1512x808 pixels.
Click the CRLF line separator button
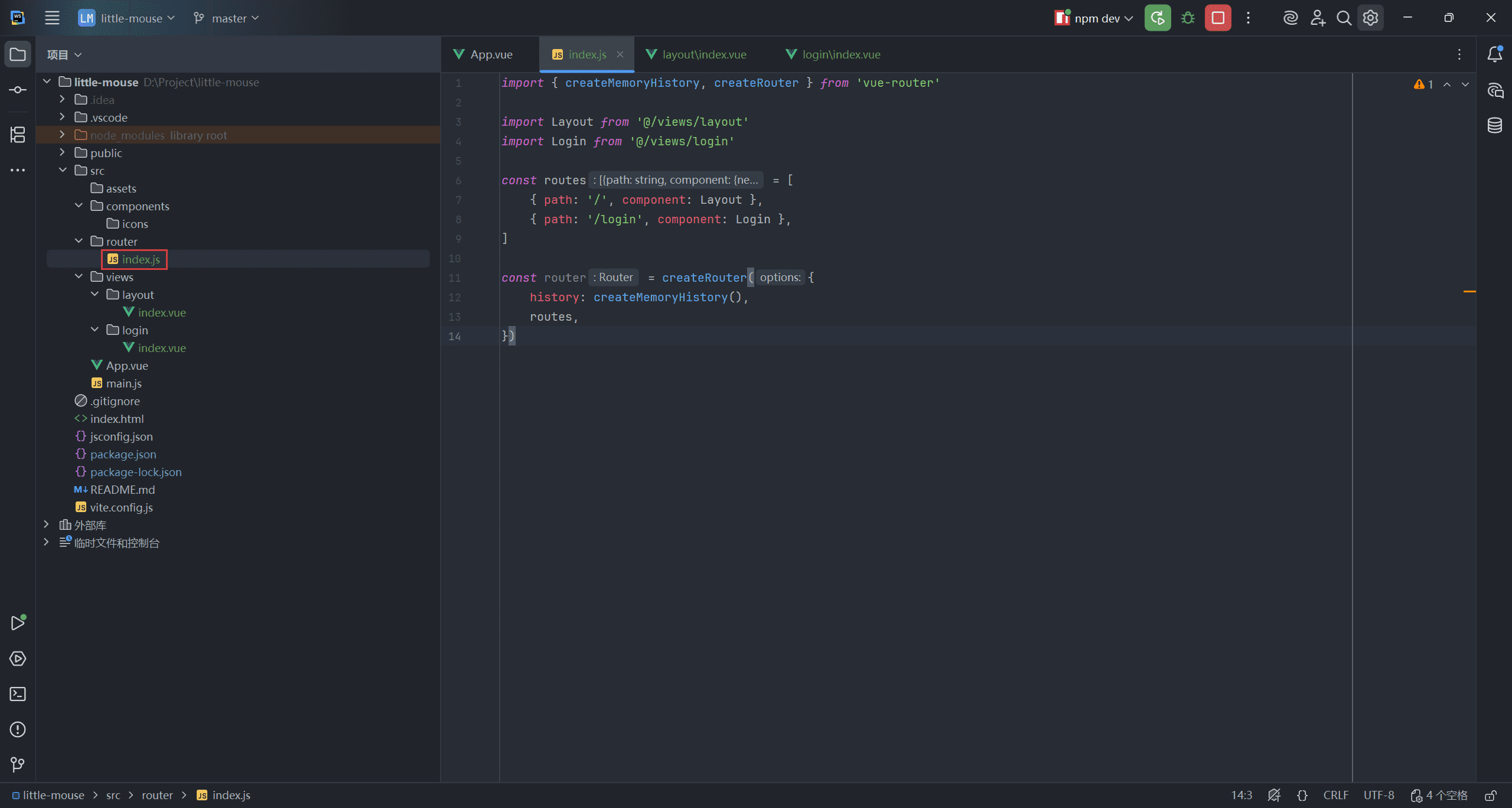[x=1335, y=796]
